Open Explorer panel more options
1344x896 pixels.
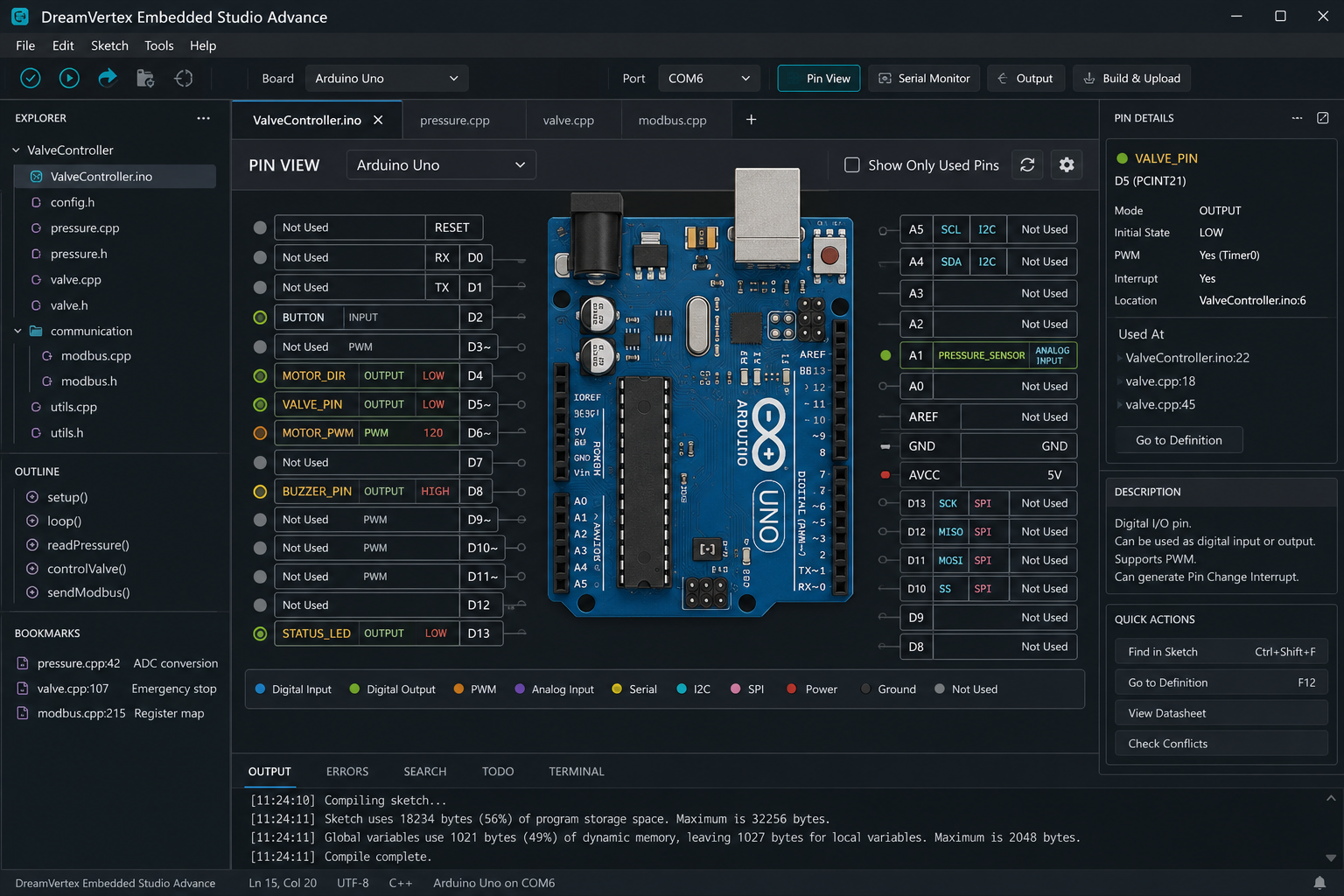pos(203,118)
